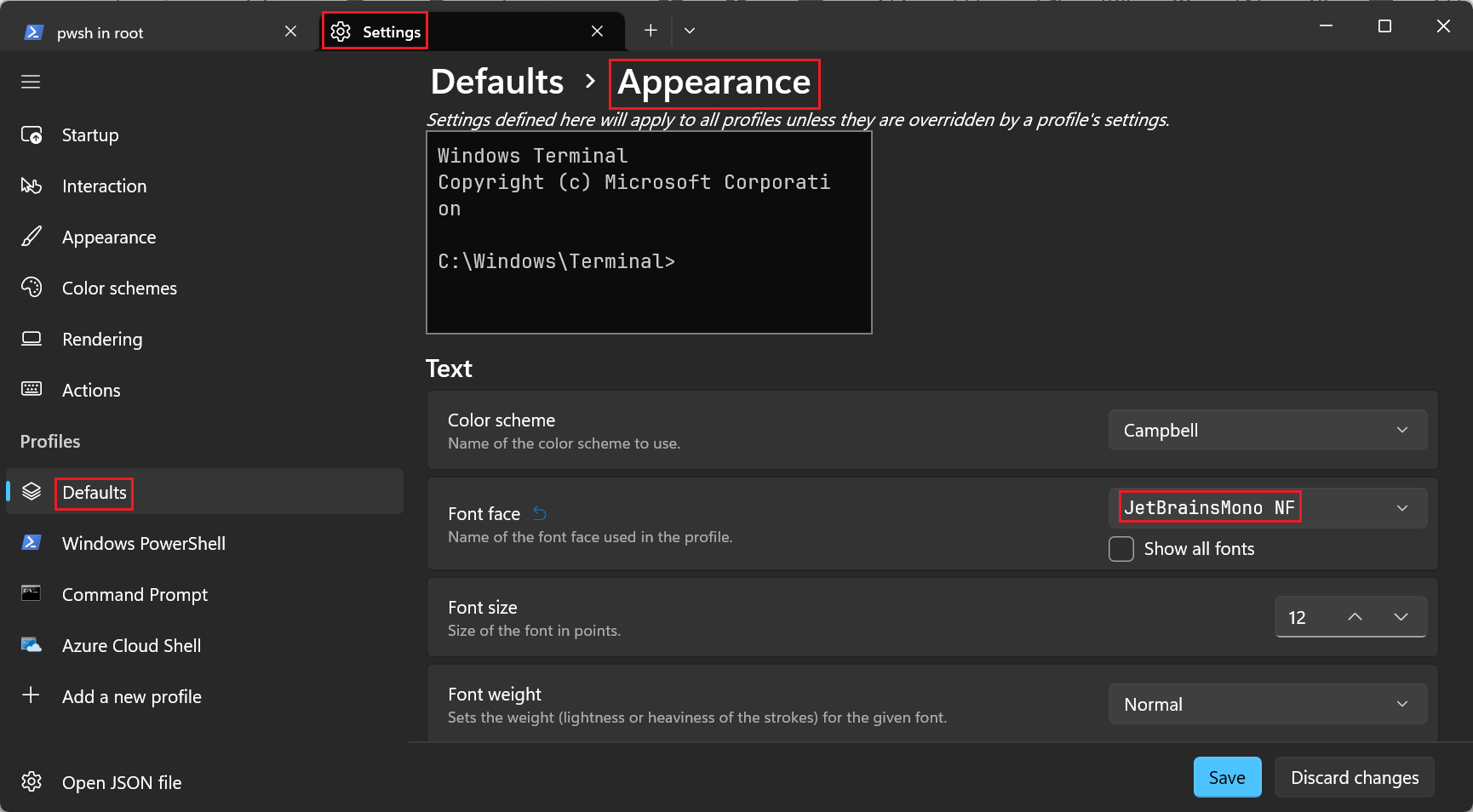Select the Command Prompt profile

(x=204, y=594)
